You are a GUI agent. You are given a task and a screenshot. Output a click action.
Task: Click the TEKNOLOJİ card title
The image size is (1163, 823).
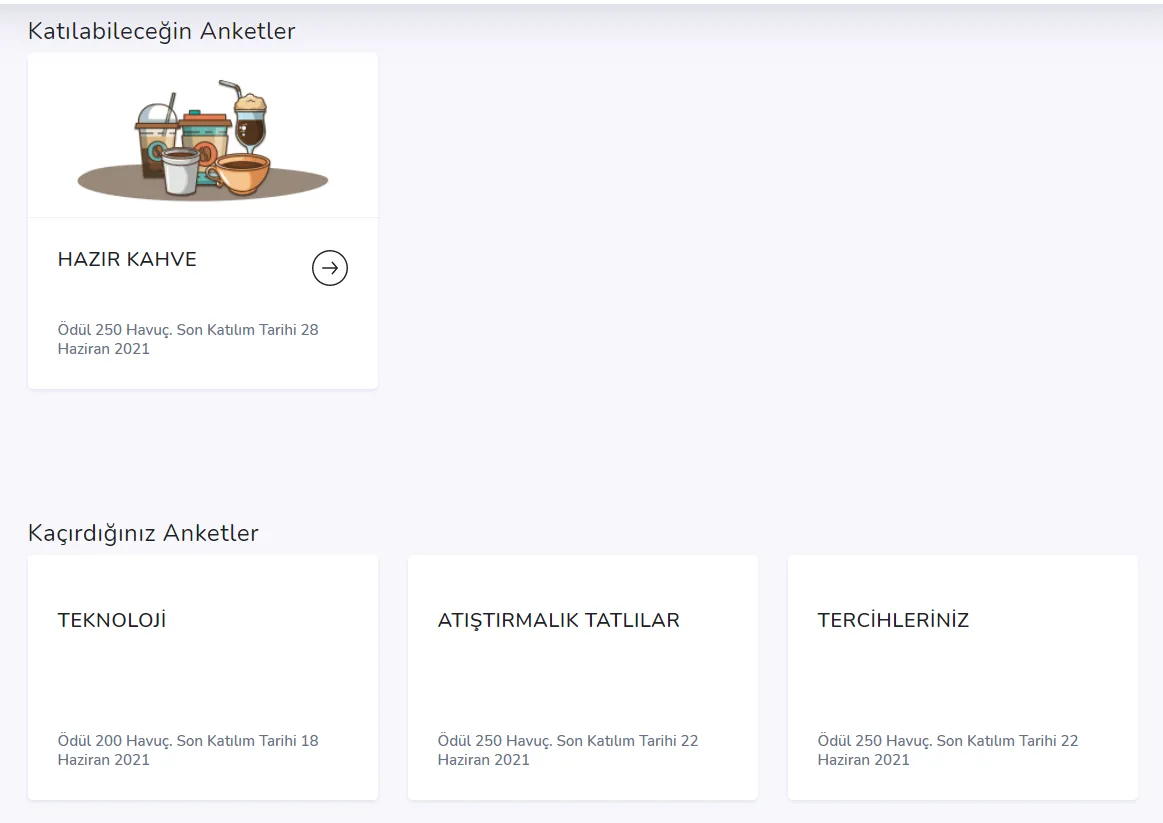pyautogui.click(x=110, y=619)
